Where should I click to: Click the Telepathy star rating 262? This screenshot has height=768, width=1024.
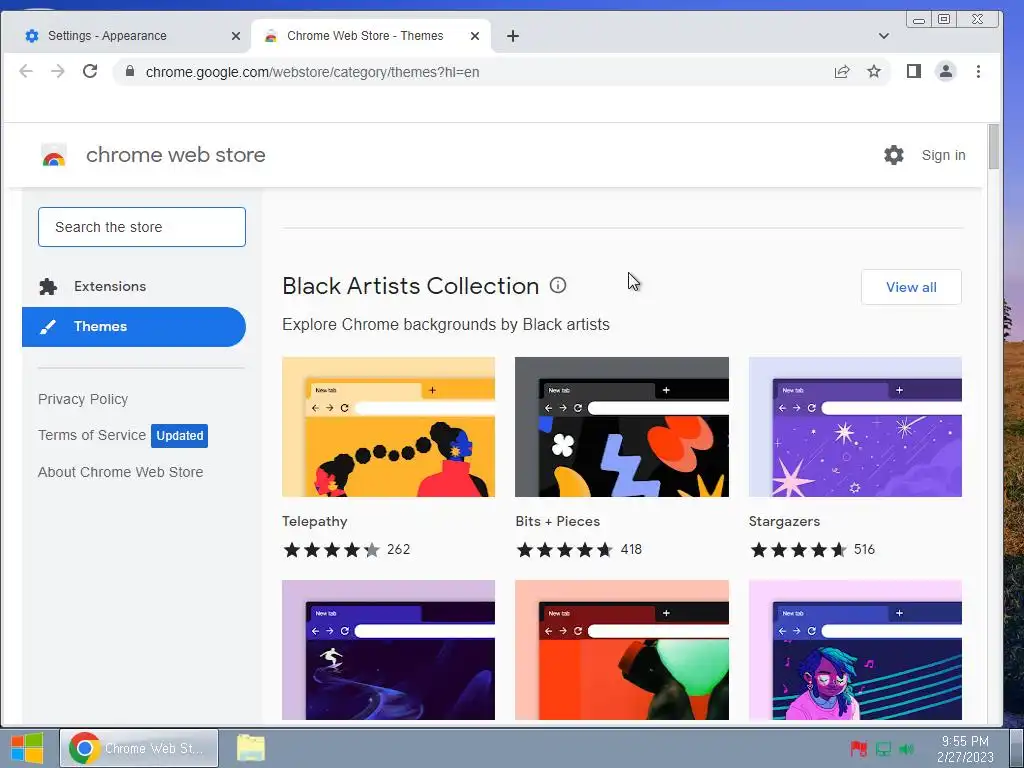point(347,550)
